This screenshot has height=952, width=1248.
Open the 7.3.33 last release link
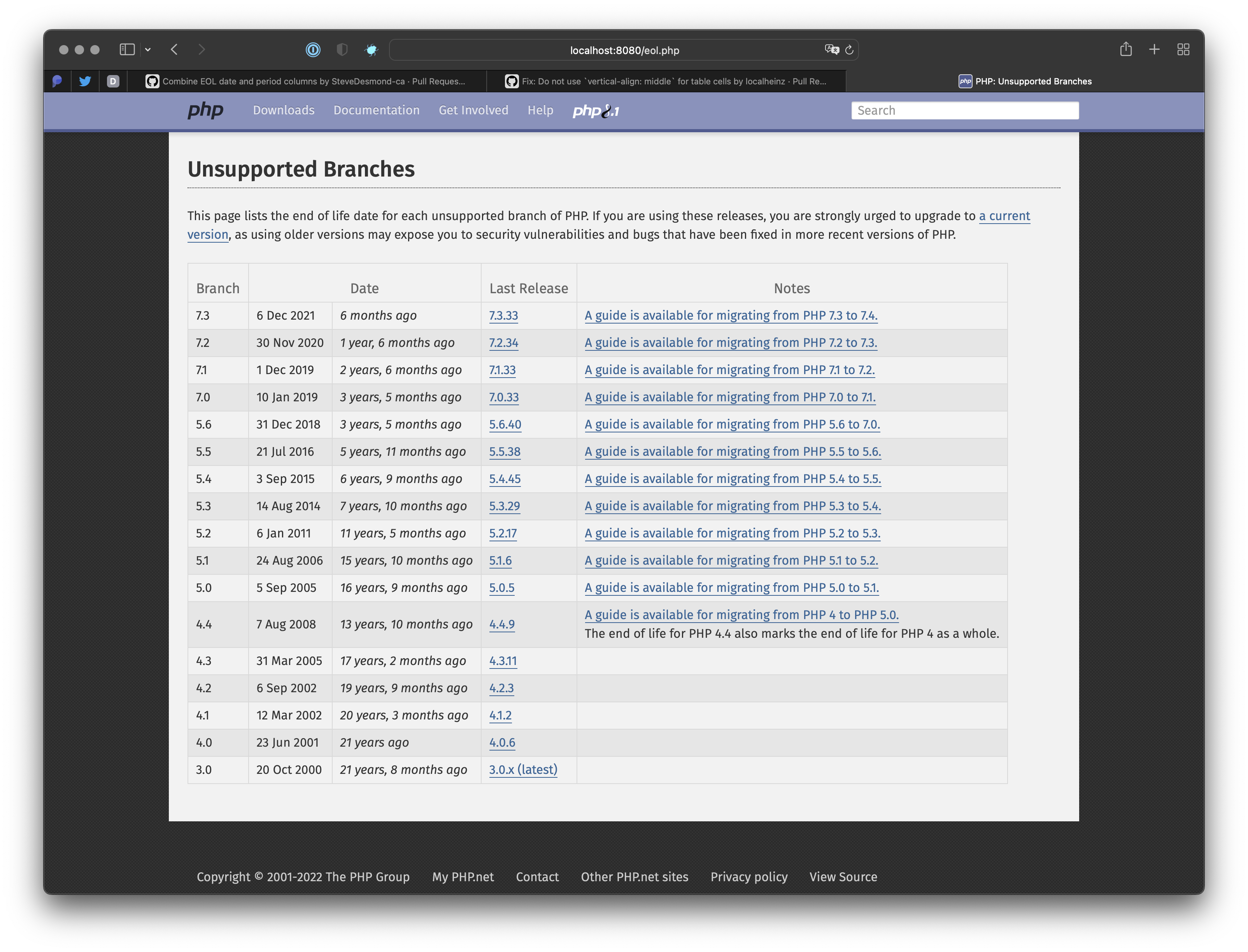(x=503, y=316)
